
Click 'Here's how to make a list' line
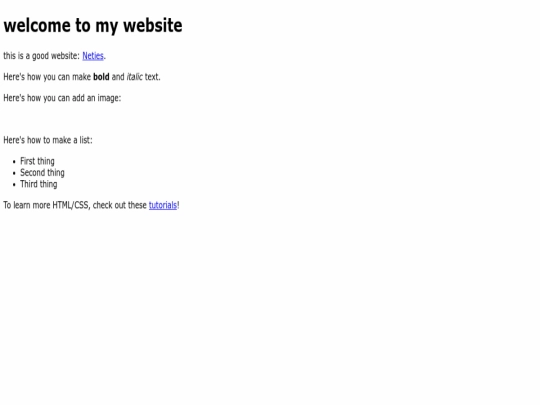(48, 140)
